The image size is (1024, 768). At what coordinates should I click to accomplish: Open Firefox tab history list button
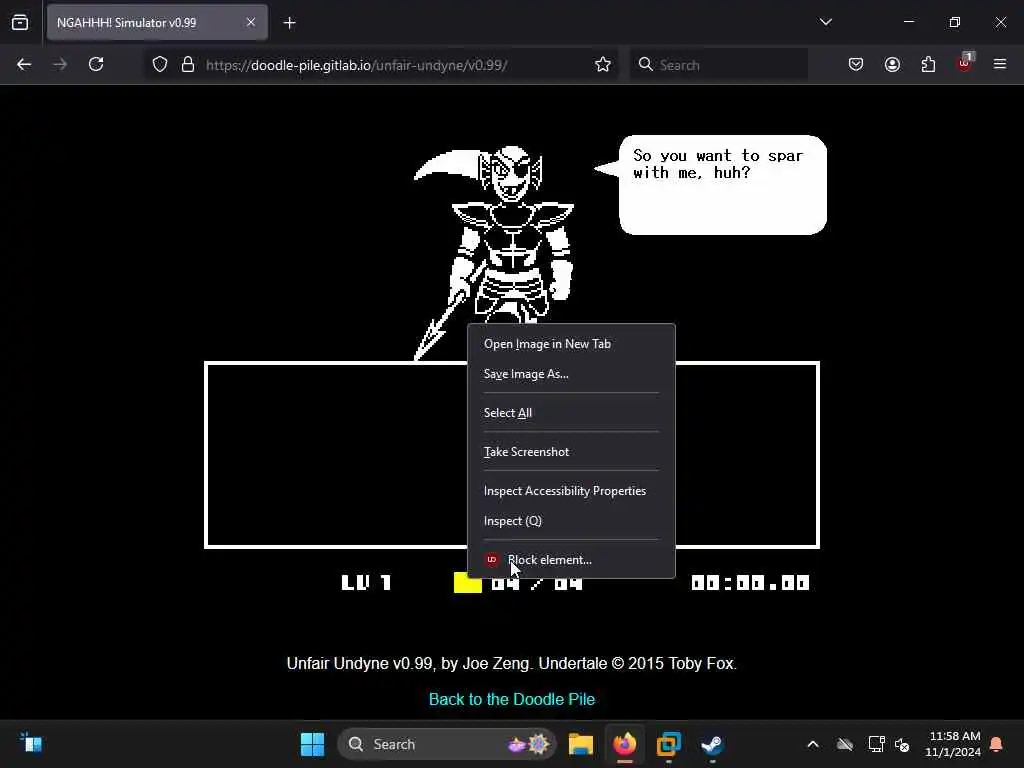[20, 22]
